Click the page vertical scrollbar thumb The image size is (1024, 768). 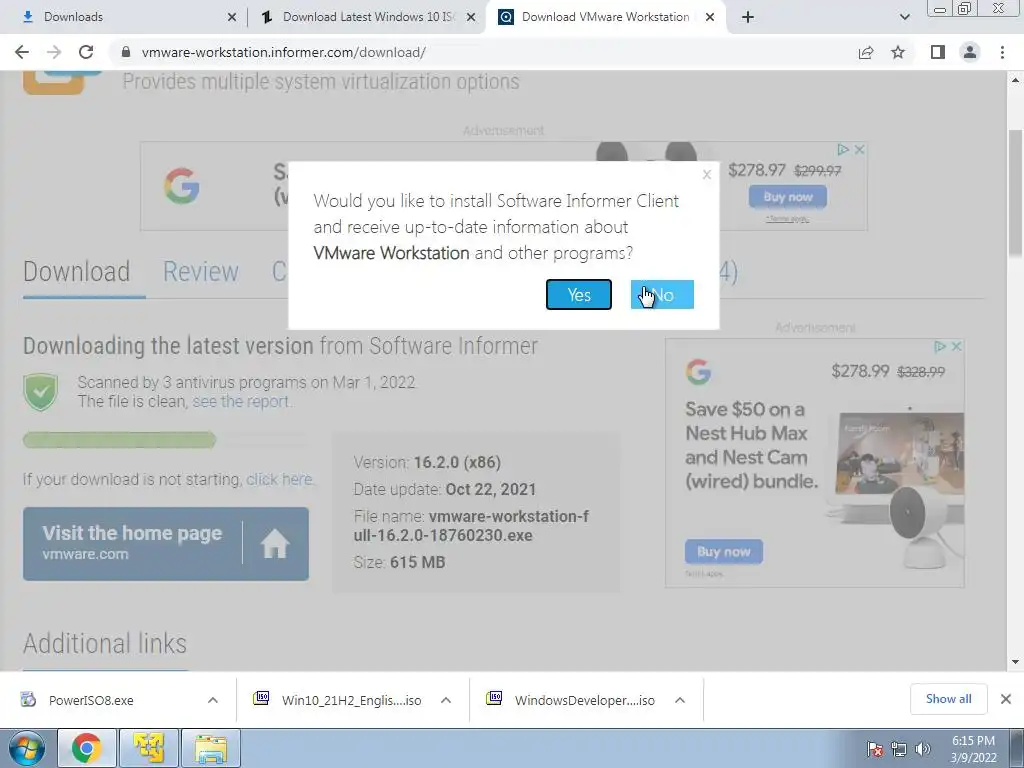[x=1016, y=193]
